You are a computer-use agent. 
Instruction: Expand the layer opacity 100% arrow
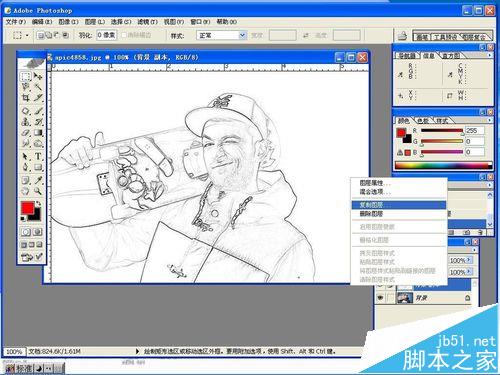pyautogui.click(x=469, y=259)
